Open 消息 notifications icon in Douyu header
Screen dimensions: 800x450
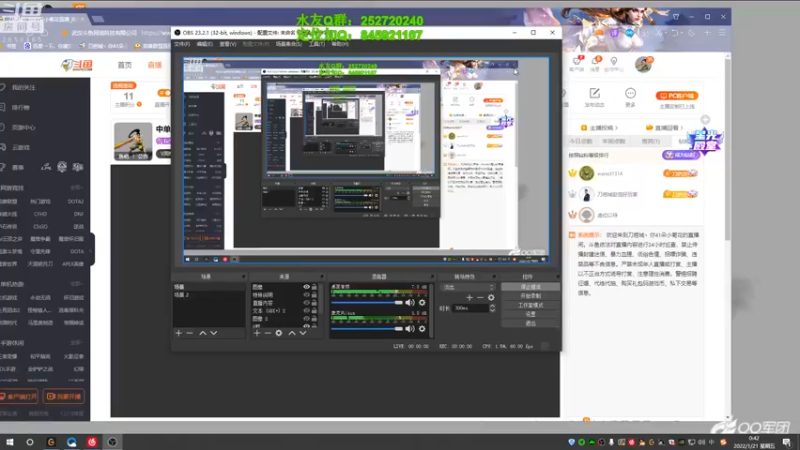(x=596, y=61)
